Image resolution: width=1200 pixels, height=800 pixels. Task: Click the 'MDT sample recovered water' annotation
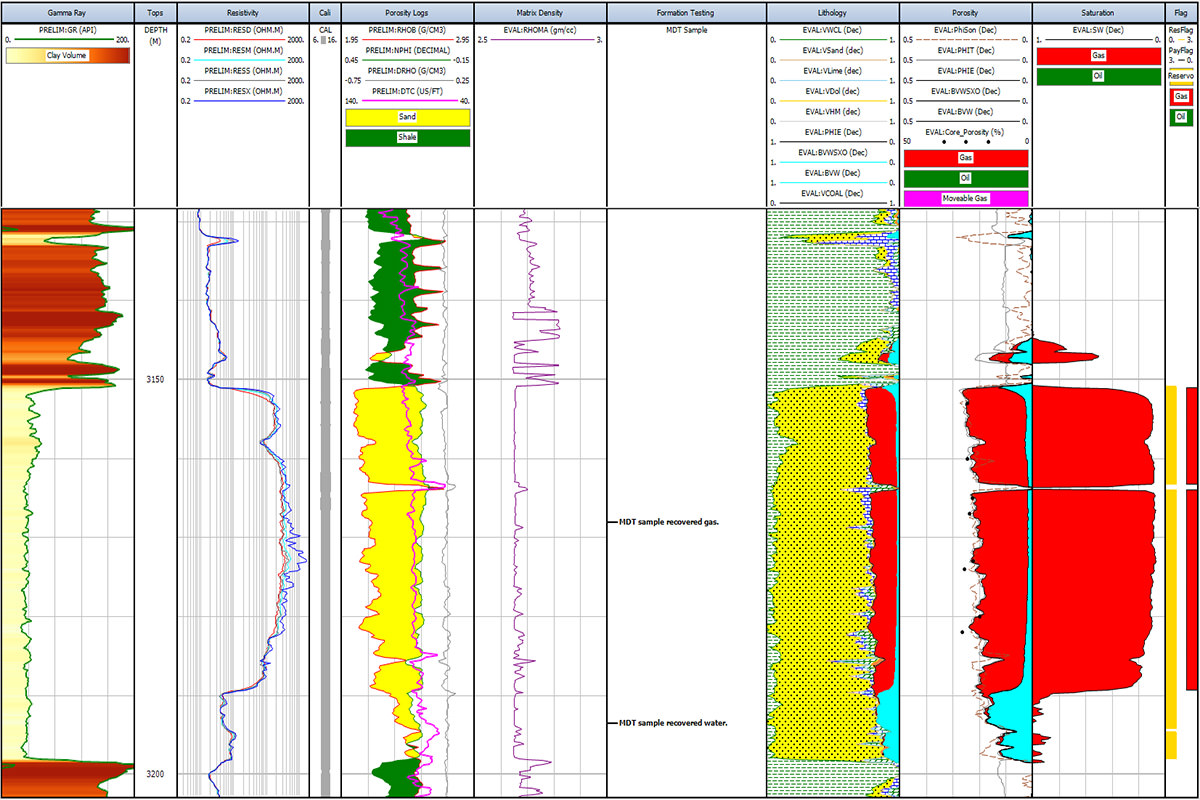pyautogui.click(x=672, y=722)
